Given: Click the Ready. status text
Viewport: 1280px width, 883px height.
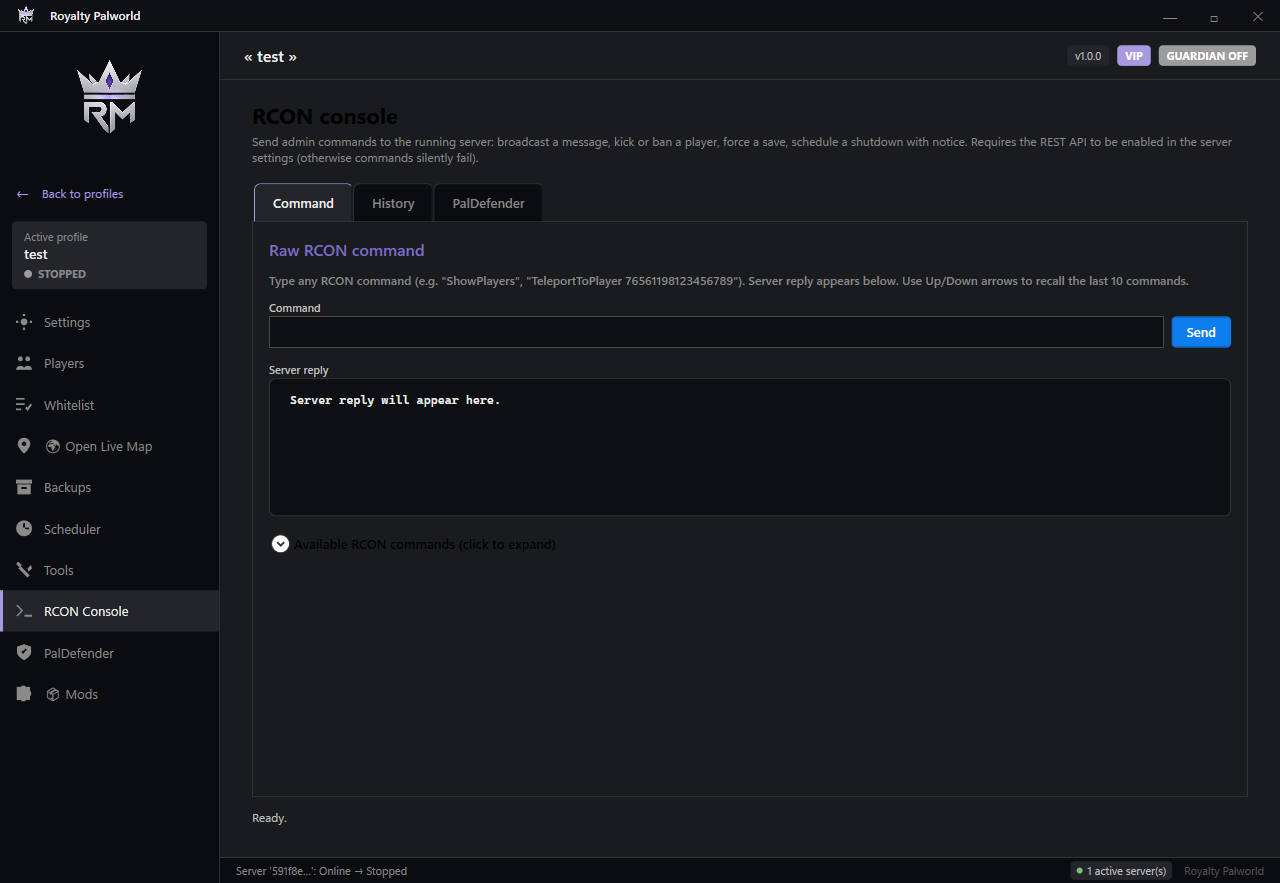Looking at the screenshot, I should click(x=270, y=818).
